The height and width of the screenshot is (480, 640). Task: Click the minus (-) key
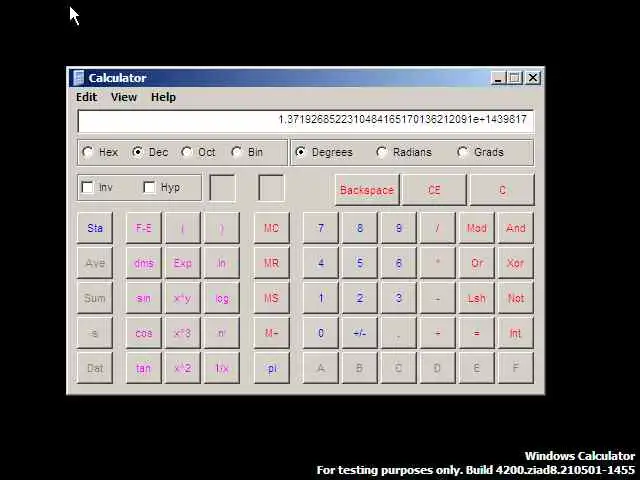[438, 298]
